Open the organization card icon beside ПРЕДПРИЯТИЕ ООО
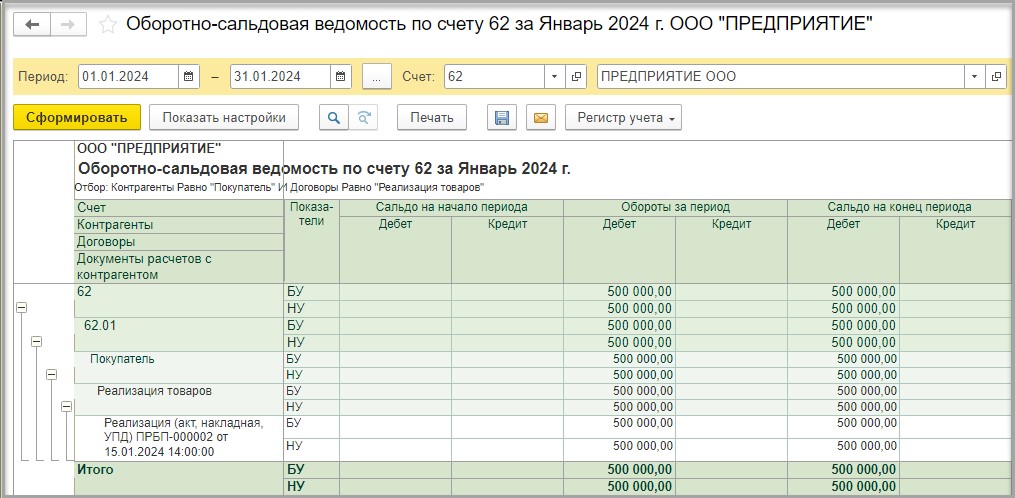Screen dimensions: 1015x498 (x=995, y=77)
